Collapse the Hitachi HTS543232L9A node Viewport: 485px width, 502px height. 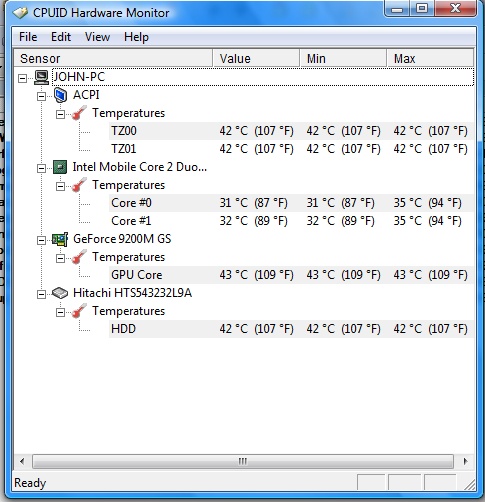point(41,295)
